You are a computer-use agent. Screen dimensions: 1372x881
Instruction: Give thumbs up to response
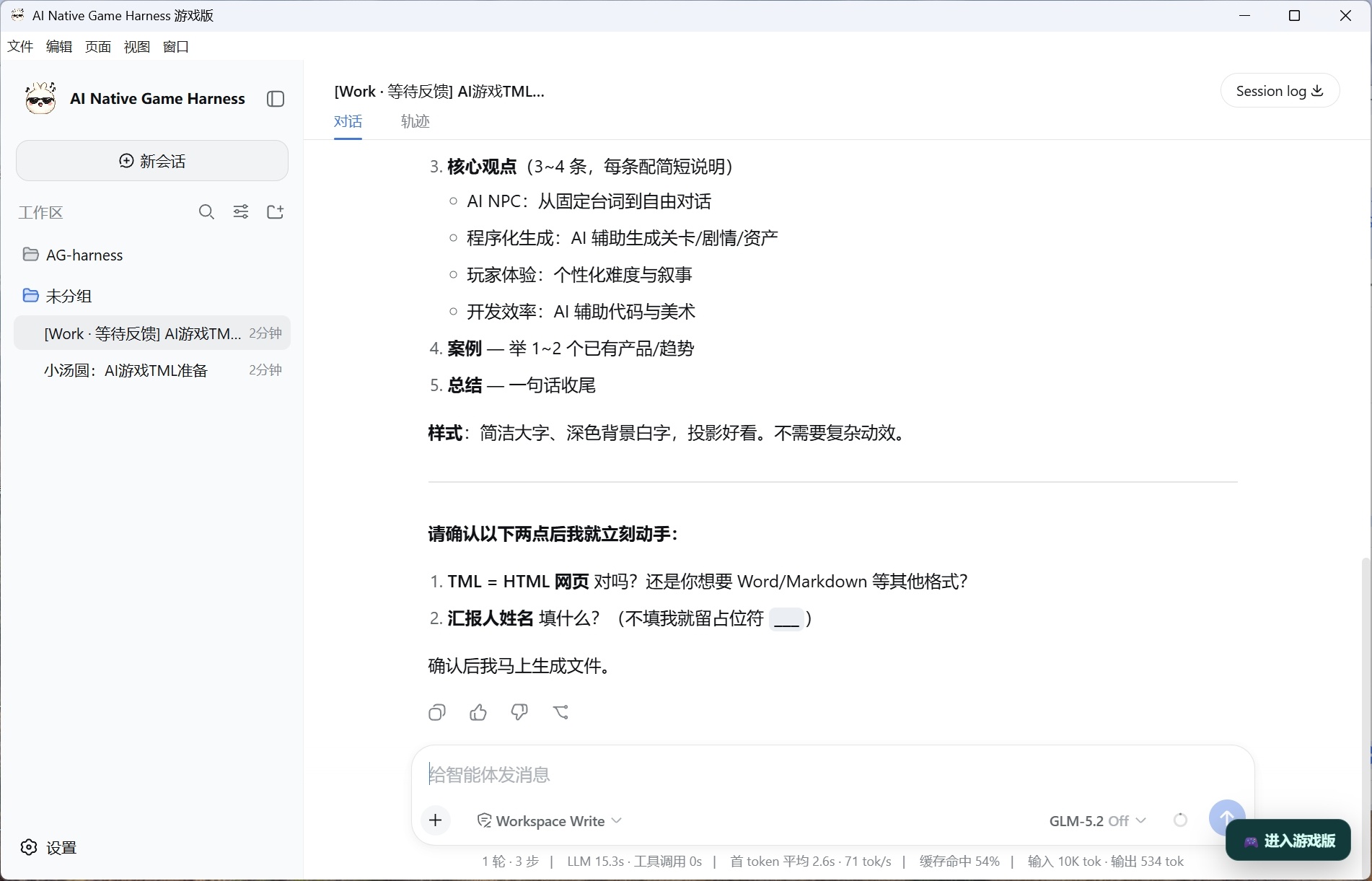pos(478,713)
